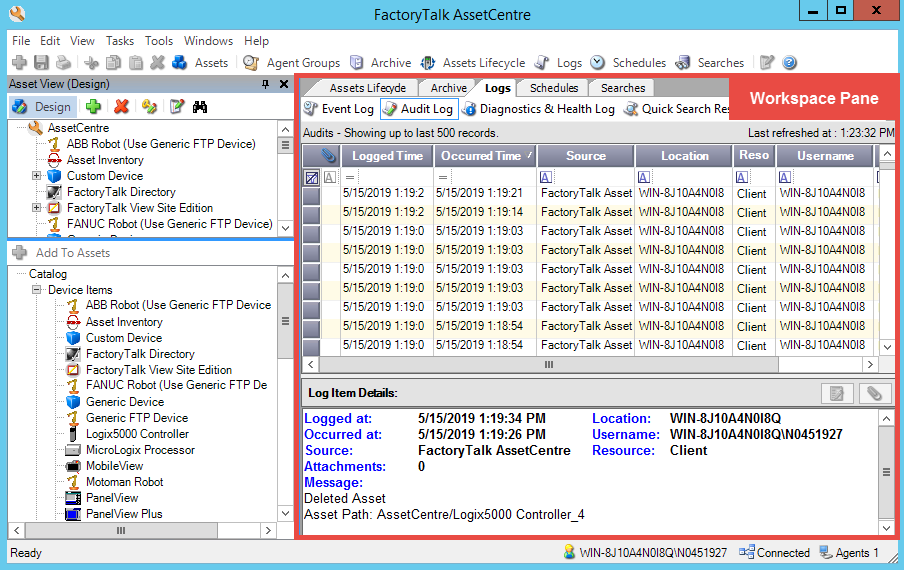Collapse the Device Items catalog node
This screenshot has height=570, width=904.
point(36,289)
